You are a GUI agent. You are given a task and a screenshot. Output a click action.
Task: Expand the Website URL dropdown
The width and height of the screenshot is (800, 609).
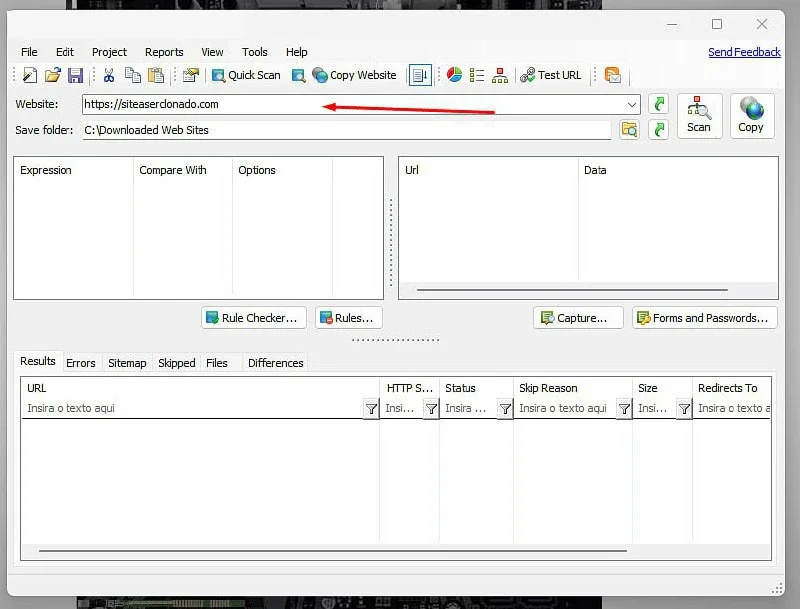[x=632, y=105]
